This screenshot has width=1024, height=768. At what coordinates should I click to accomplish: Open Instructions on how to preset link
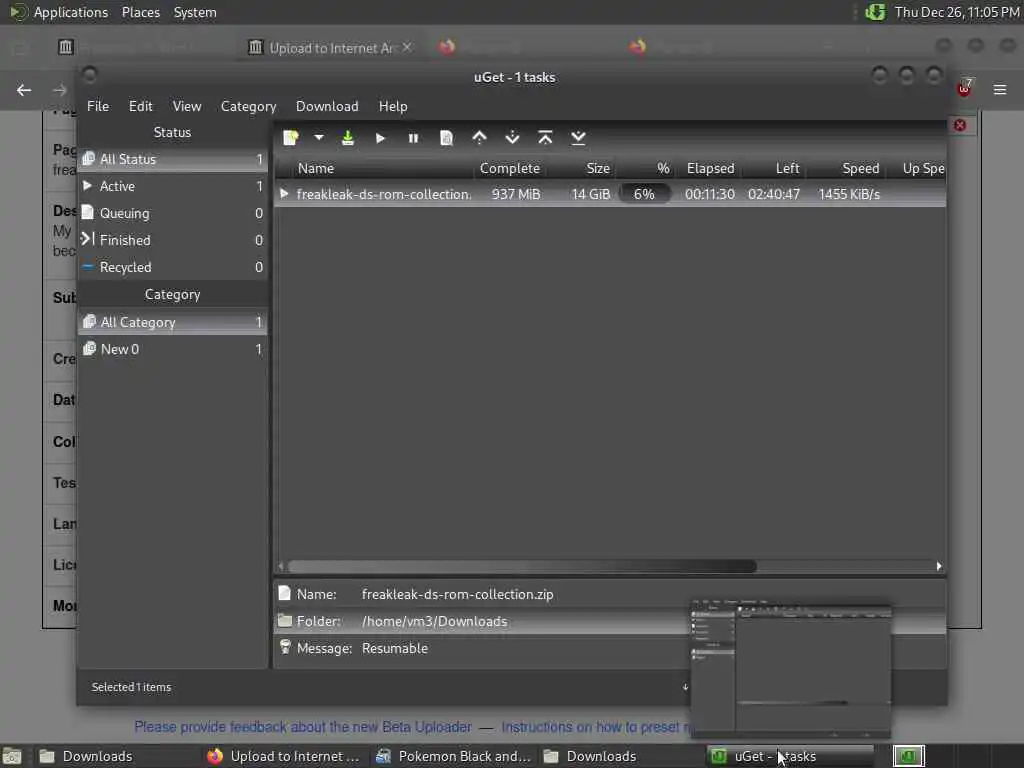(594, 727)
